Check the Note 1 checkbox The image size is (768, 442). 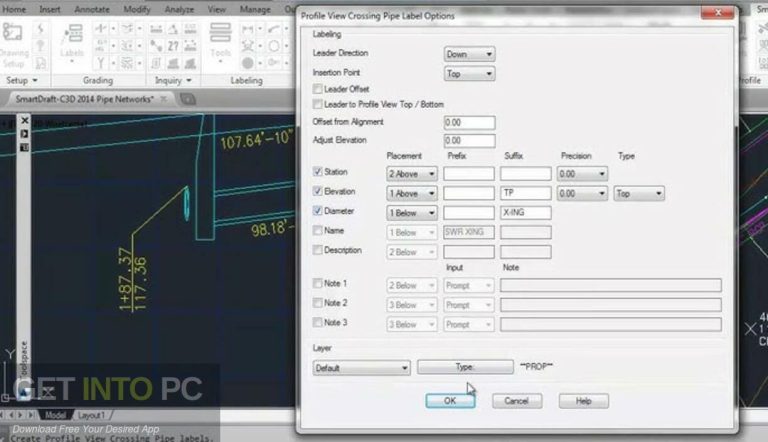click(318, 285)
